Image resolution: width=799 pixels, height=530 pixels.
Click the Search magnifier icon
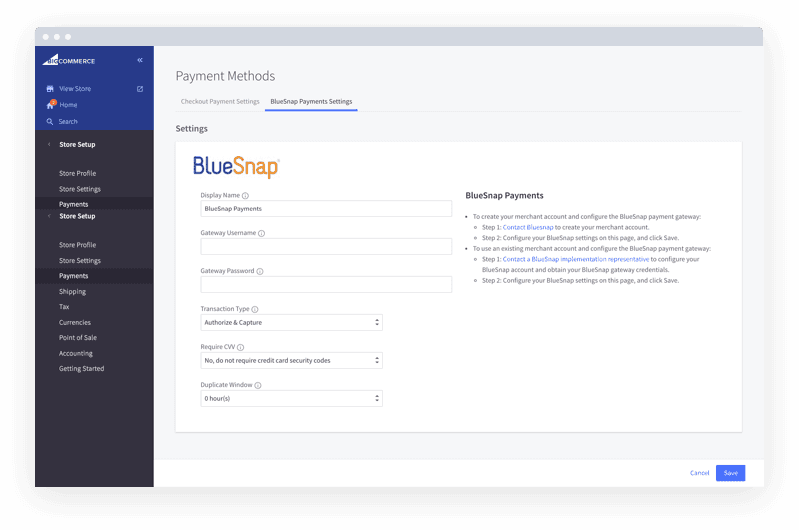pos(50,122)
